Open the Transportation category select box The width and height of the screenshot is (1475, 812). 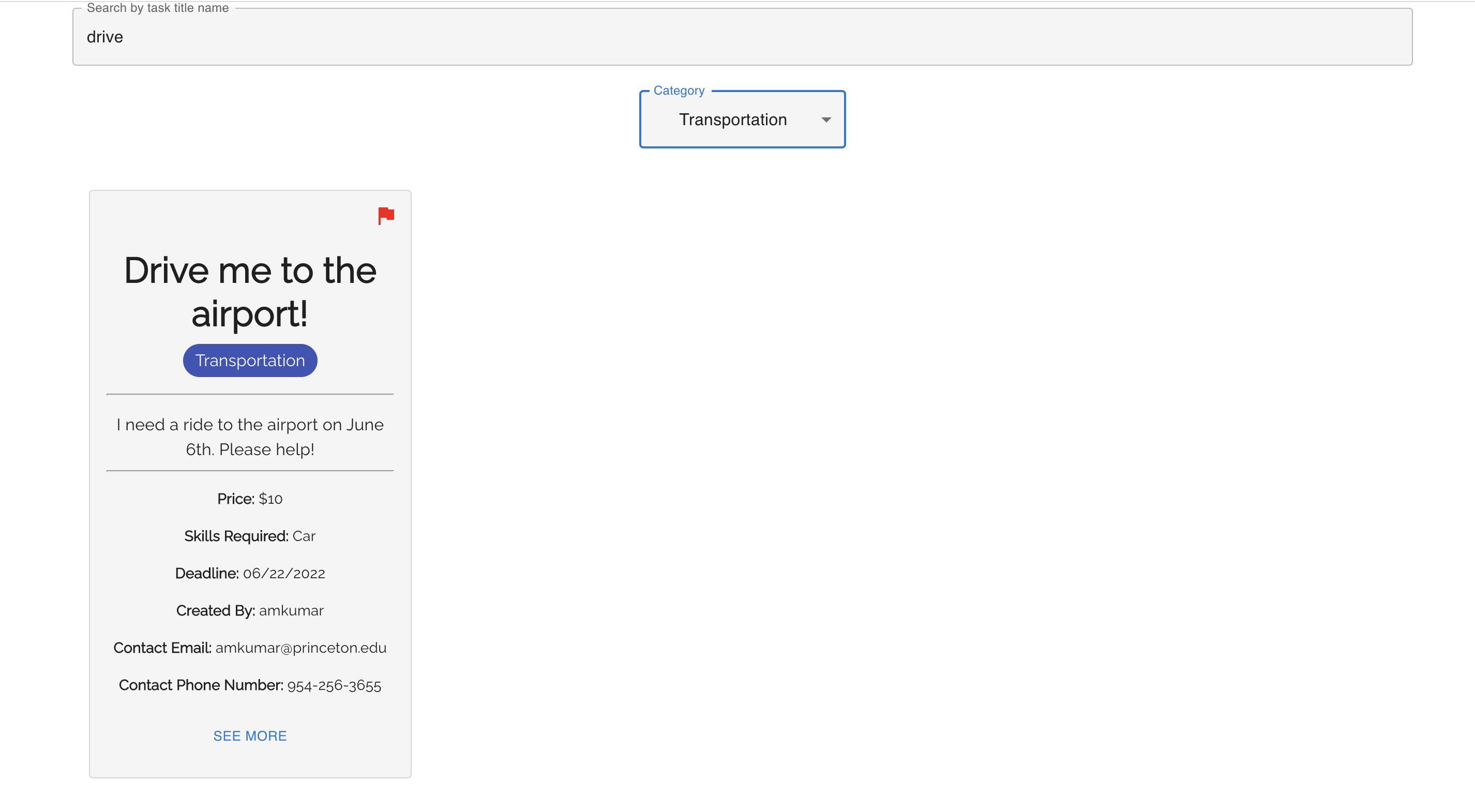pyautogui.click(x=733, y=119)
